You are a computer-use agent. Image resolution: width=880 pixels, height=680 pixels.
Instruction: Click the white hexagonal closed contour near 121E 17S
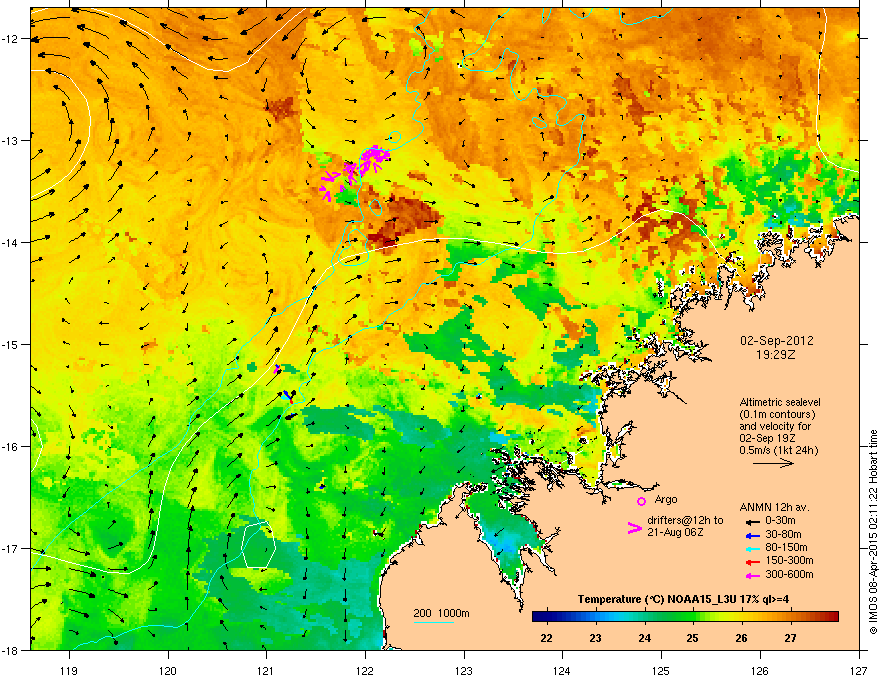[259, 546]
